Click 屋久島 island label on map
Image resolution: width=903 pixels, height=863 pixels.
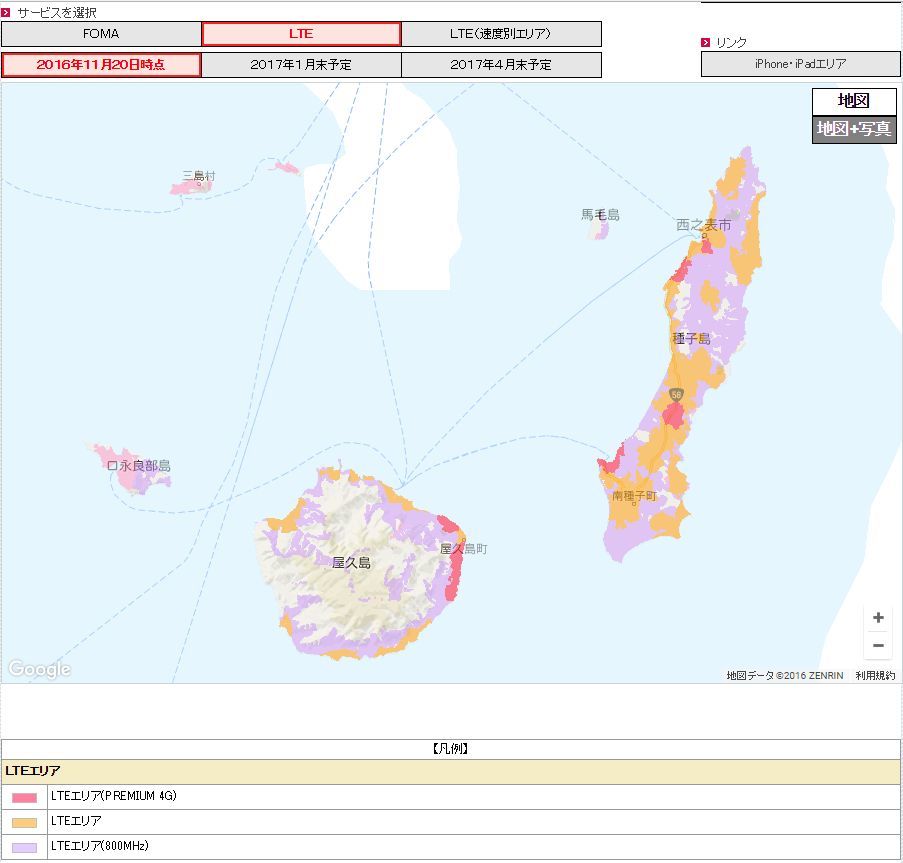point(351,563)
